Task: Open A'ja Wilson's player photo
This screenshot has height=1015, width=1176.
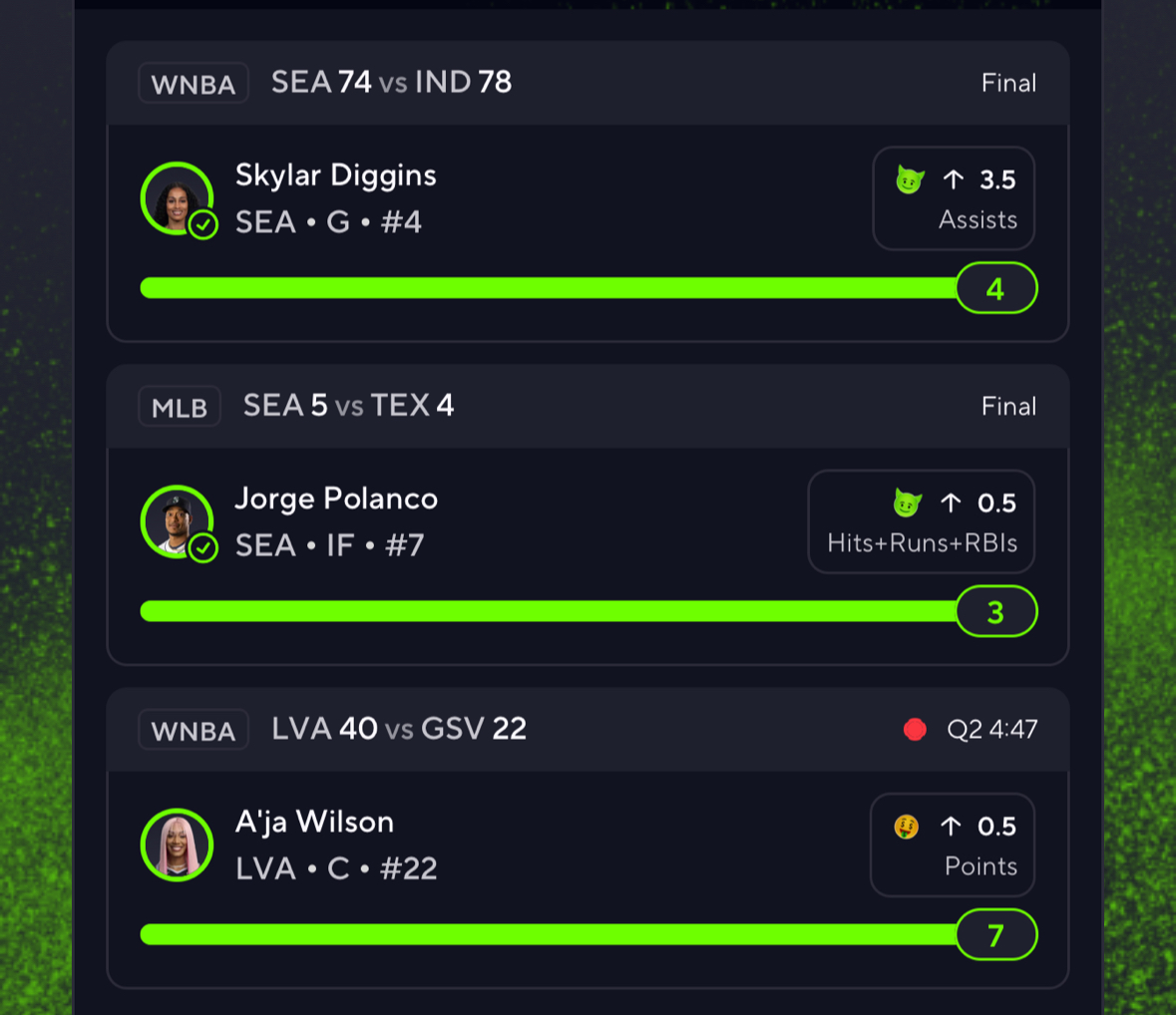Action: pyautogui.click(x=177, y=845)
